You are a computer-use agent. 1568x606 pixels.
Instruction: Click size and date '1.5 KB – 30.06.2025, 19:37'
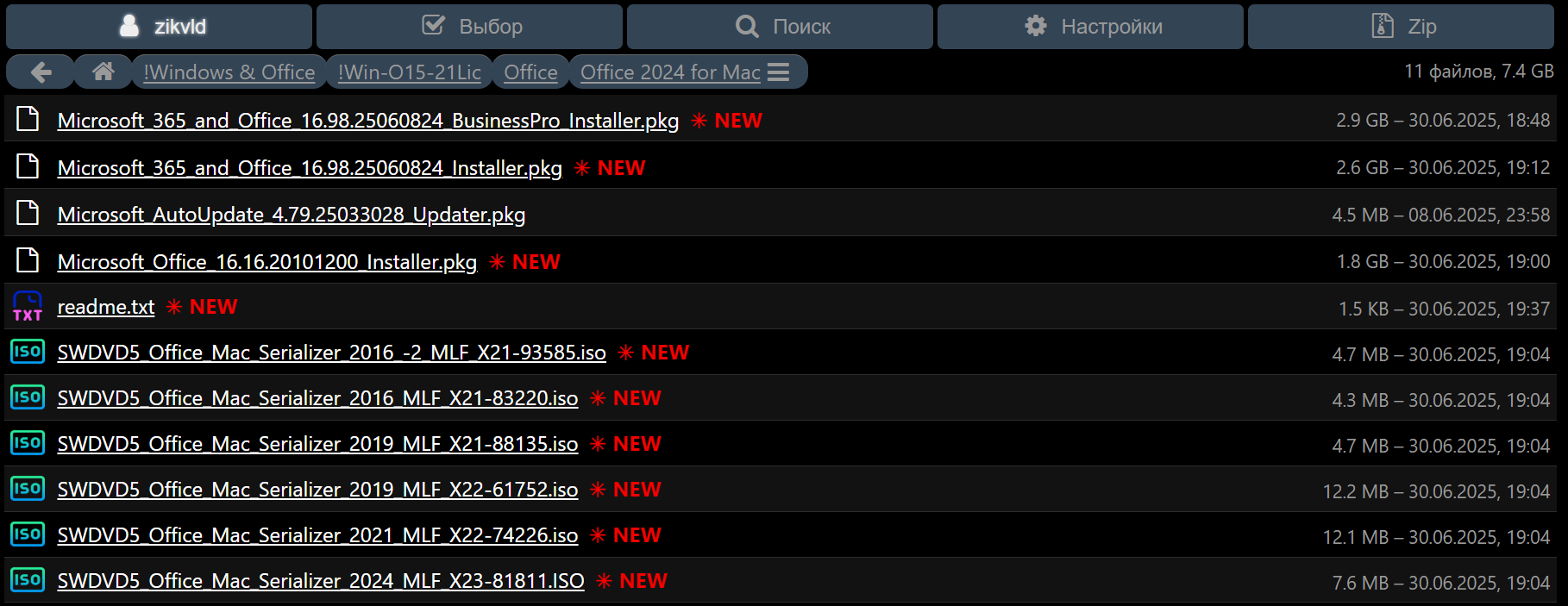(x=1445, y=309)
